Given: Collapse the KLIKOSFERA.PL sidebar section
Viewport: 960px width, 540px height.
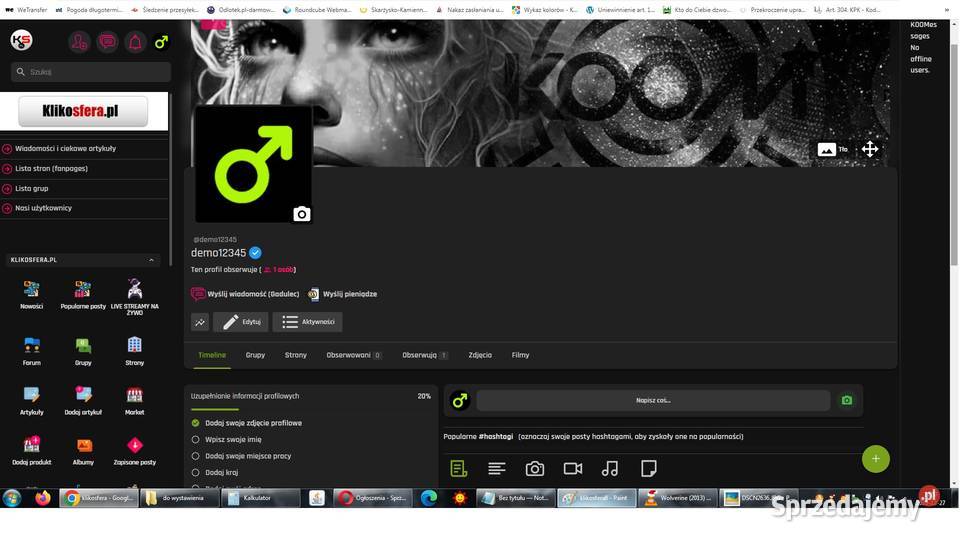Looking at the screenshot, I should click(152, 260).
